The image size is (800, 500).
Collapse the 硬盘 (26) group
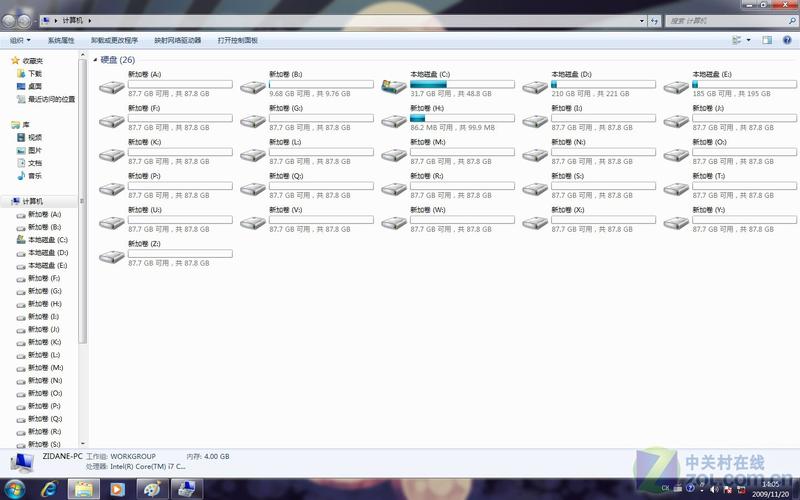95,60
